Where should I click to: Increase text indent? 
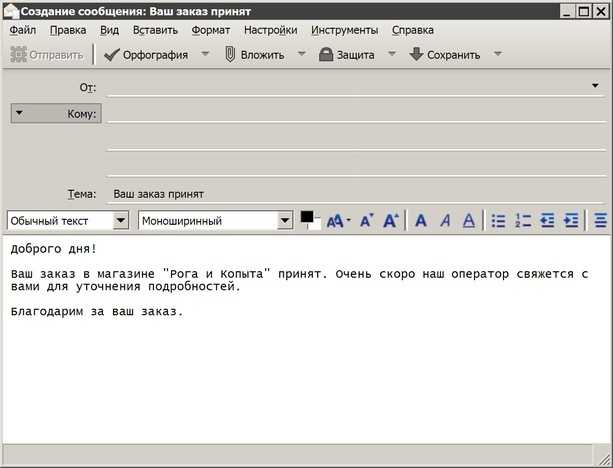point(571,221)
